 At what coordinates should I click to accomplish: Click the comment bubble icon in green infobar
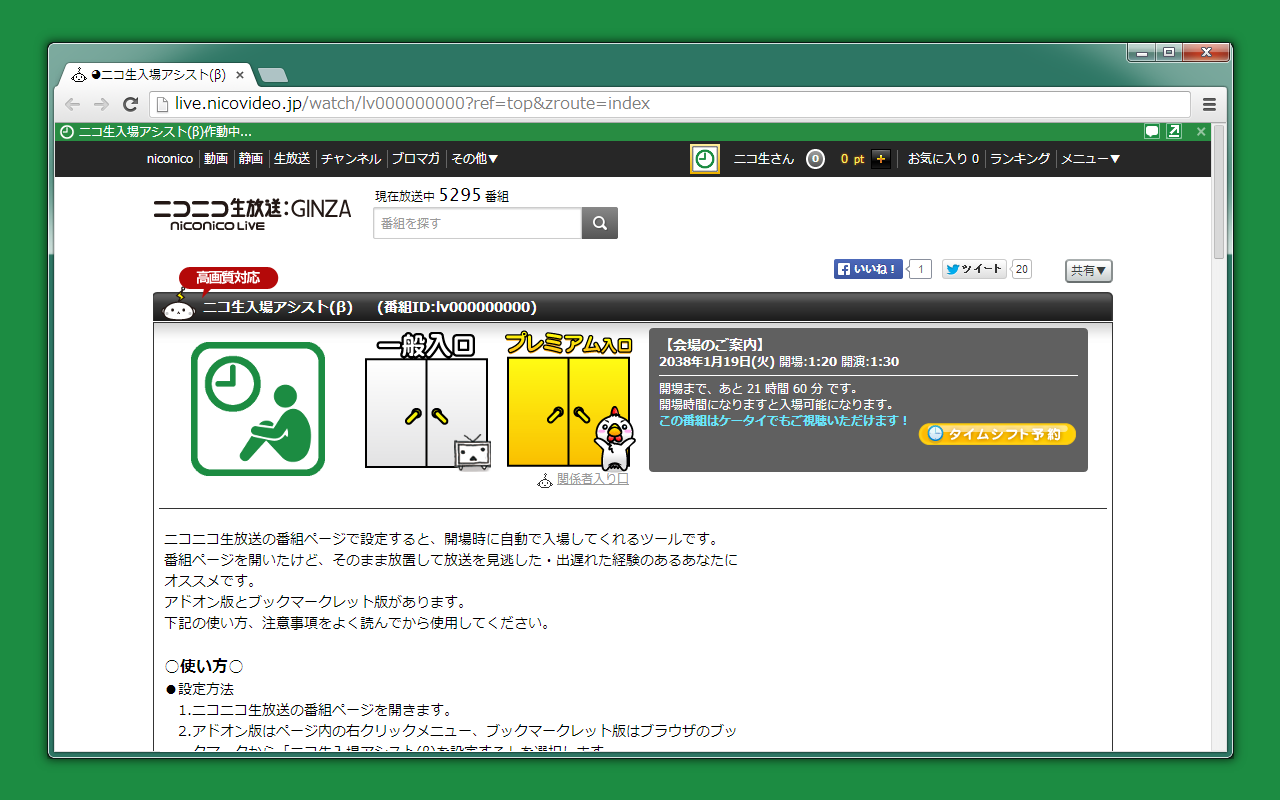coord(1152,131)
